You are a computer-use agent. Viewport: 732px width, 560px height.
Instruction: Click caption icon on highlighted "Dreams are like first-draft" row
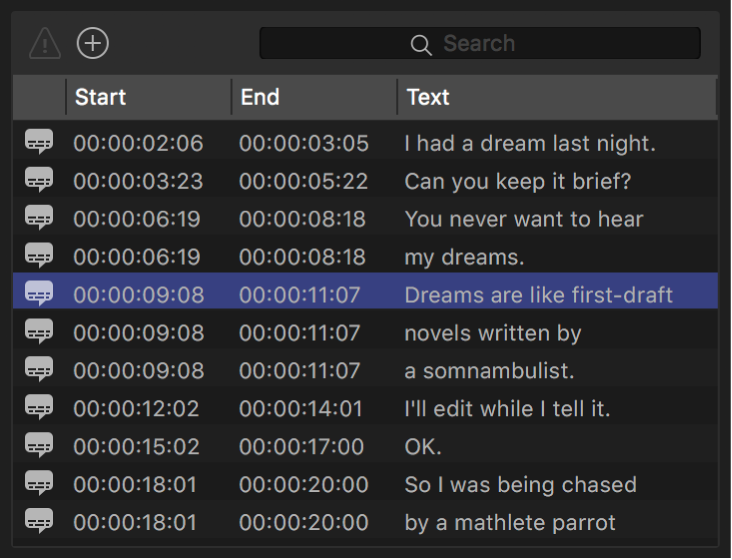click(39, 294)
